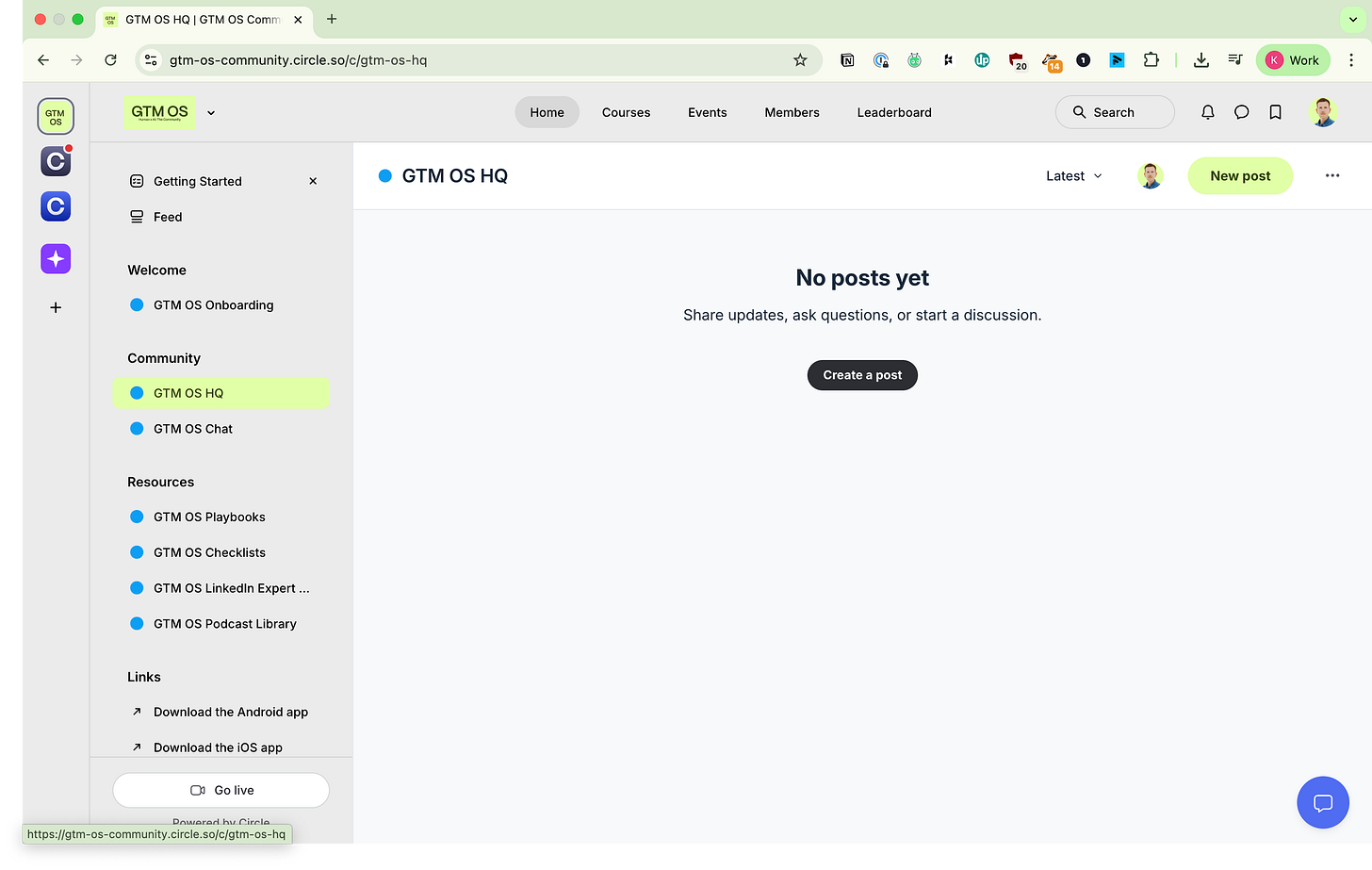Open a new browser tab
1372x870 pixels.
tap(332, 19)
